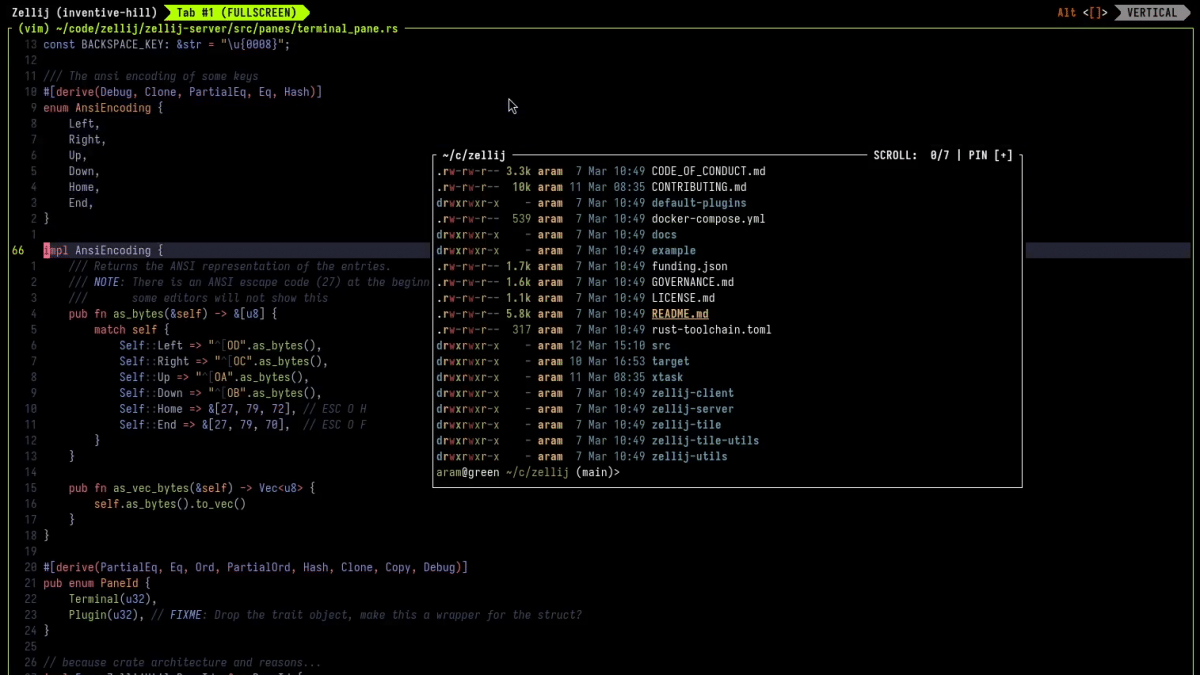The width and height of the screenshot is (1200, 675).
Task: Select the src directory entry
Action: [x=661, y=346]
